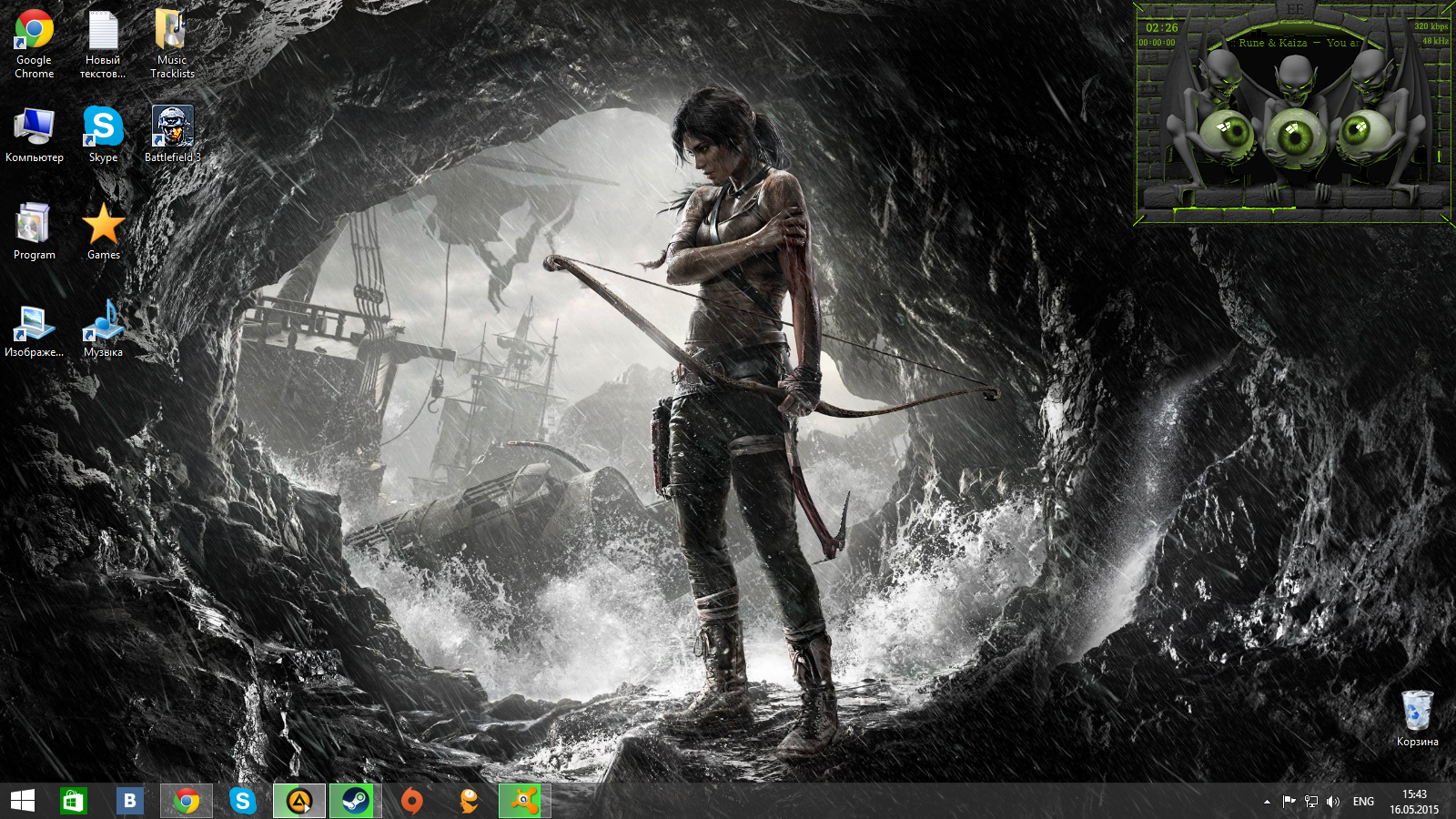Open the ENG language switcher
The height and width of the screenshot is (819, 1456).
(x=1363, y=802)
